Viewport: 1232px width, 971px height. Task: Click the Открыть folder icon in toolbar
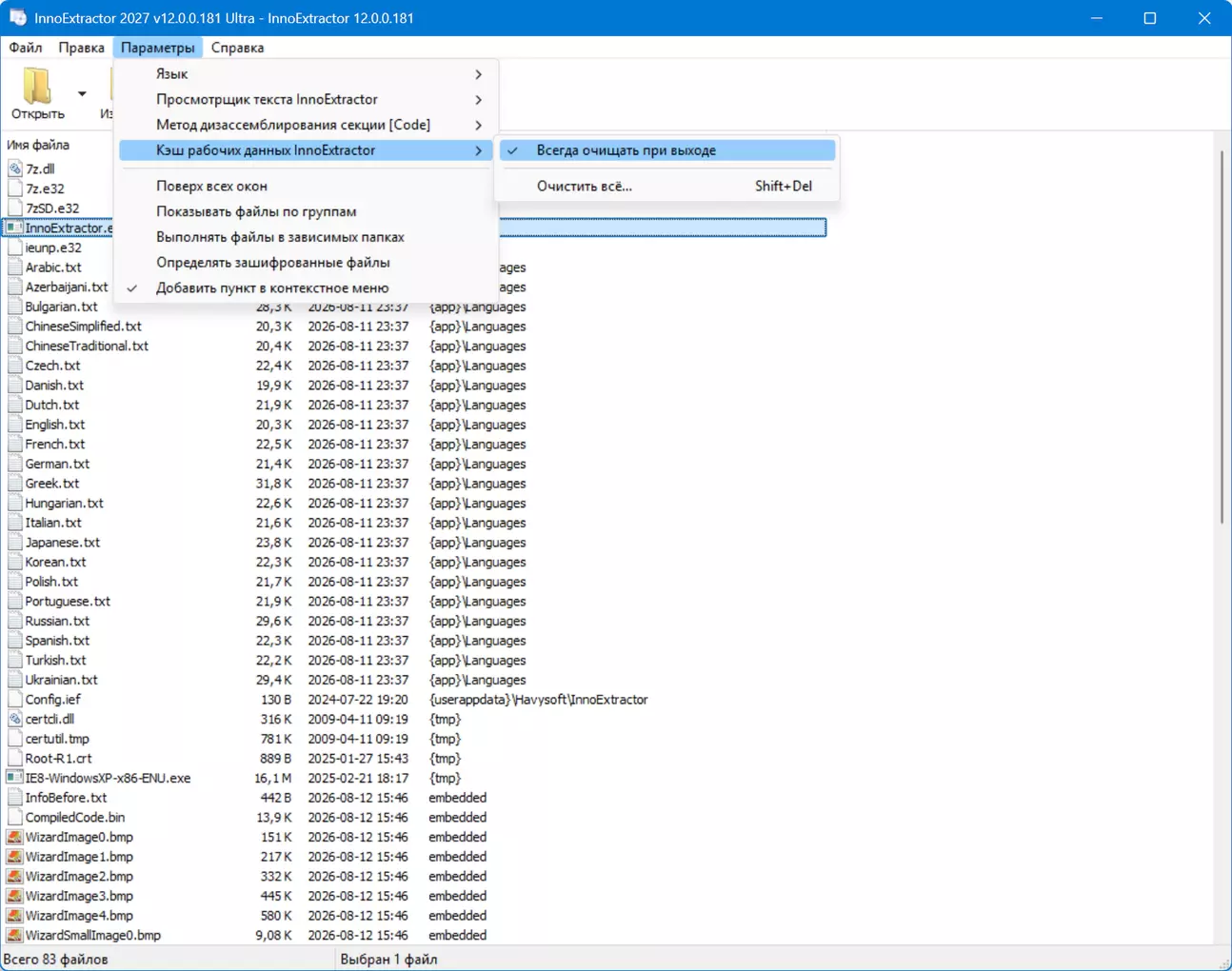pos(37,86)
